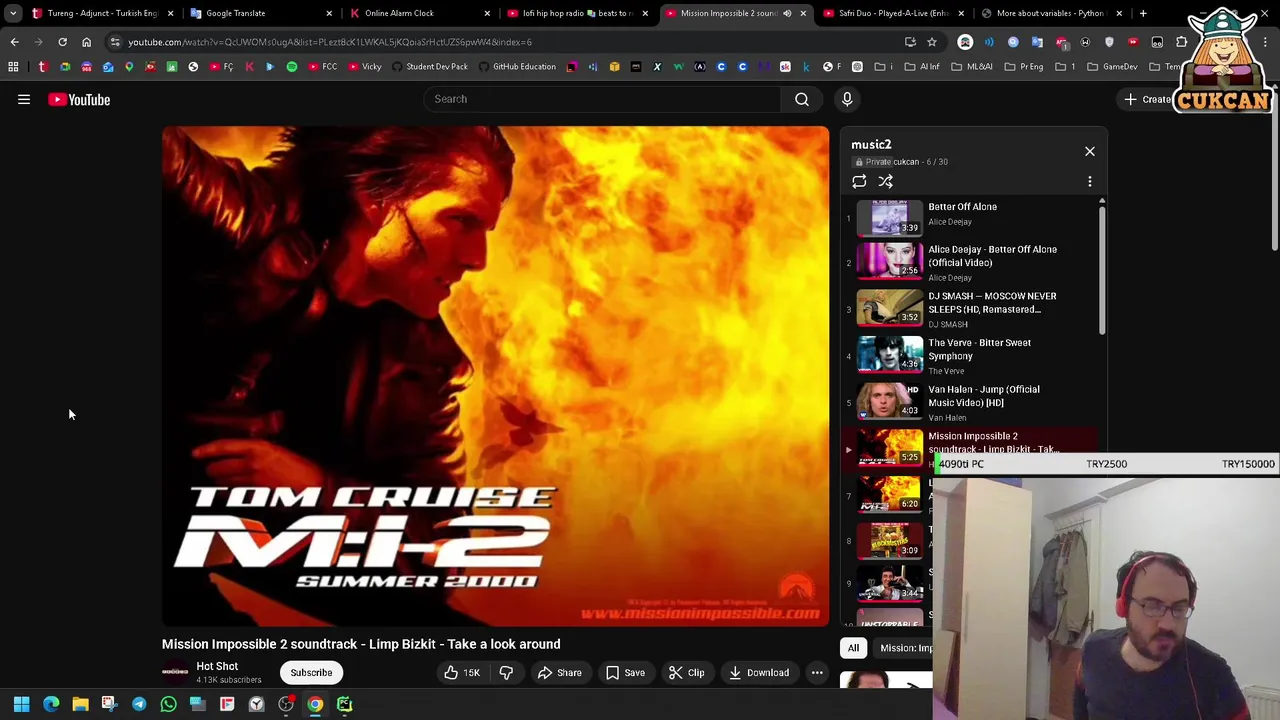
Task: Play DJ SMASH Moscow Never Sleeps
Action: point(970,309)
